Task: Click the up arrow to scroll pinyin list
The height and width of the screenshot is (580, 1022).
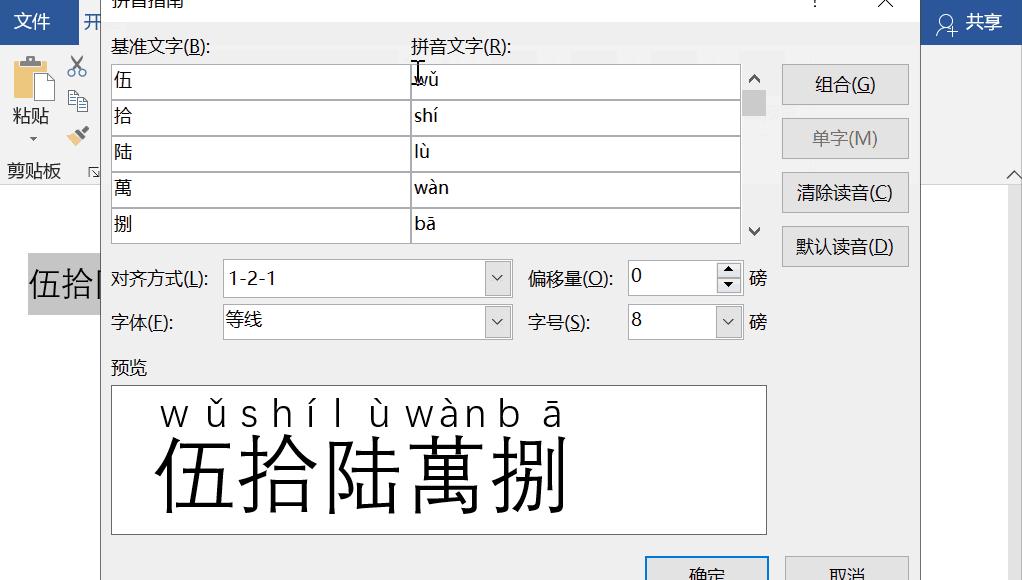Action: (754, 77)
